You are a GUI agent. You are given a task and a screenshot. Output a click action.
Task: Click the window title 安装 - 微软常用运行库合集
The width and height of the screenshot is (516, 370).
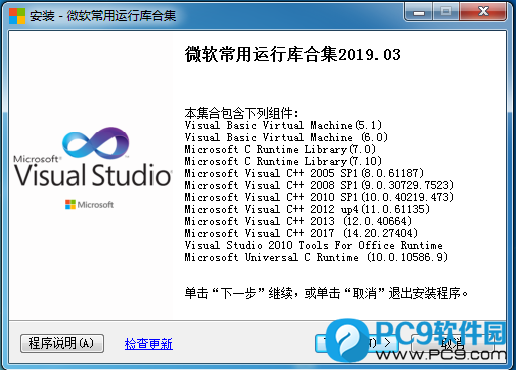103,16
